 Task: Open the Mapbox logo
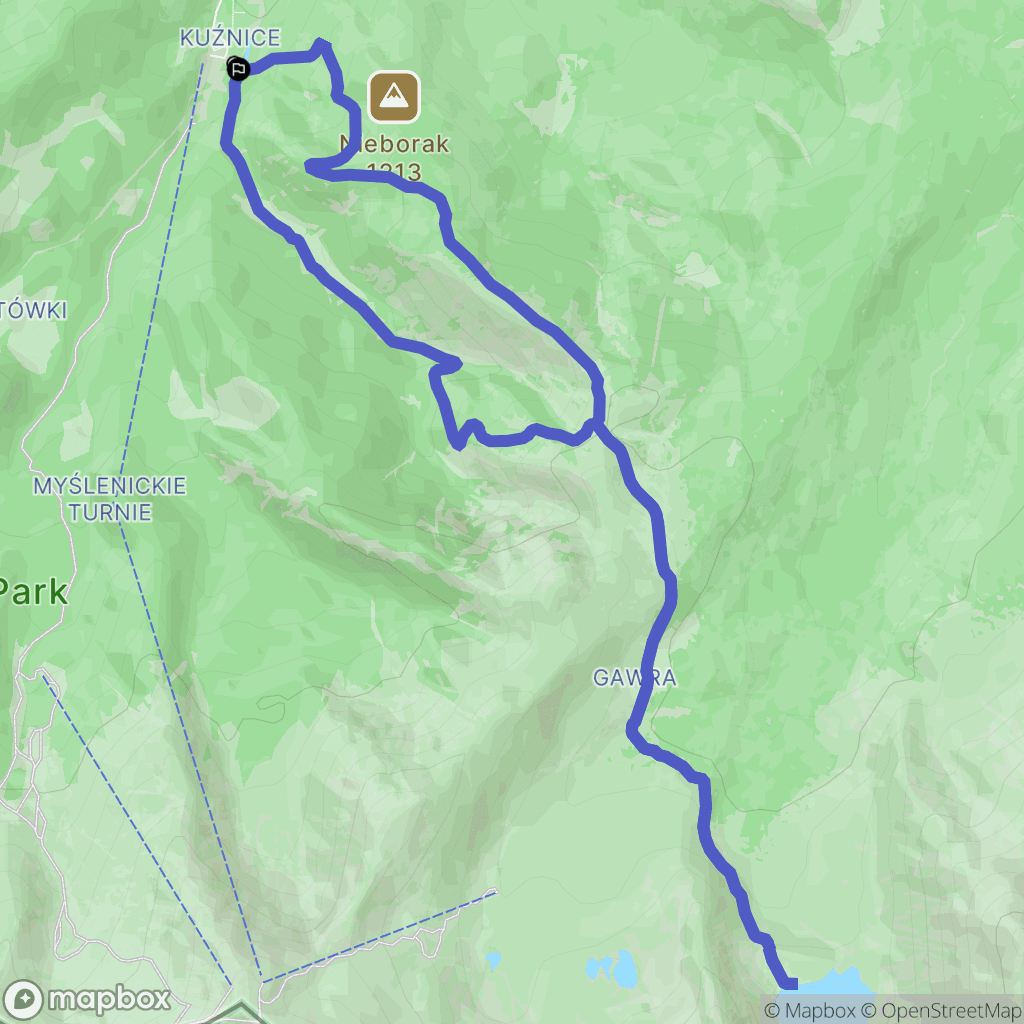[86, 999]
